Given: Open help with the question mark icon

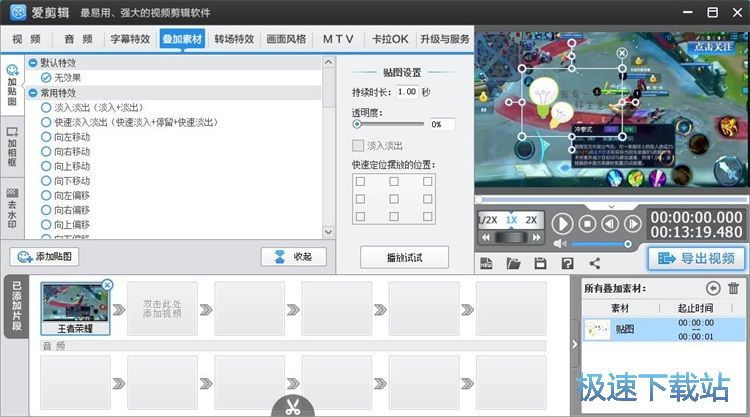Looking at the screenshot, I should tap(567, 263).
